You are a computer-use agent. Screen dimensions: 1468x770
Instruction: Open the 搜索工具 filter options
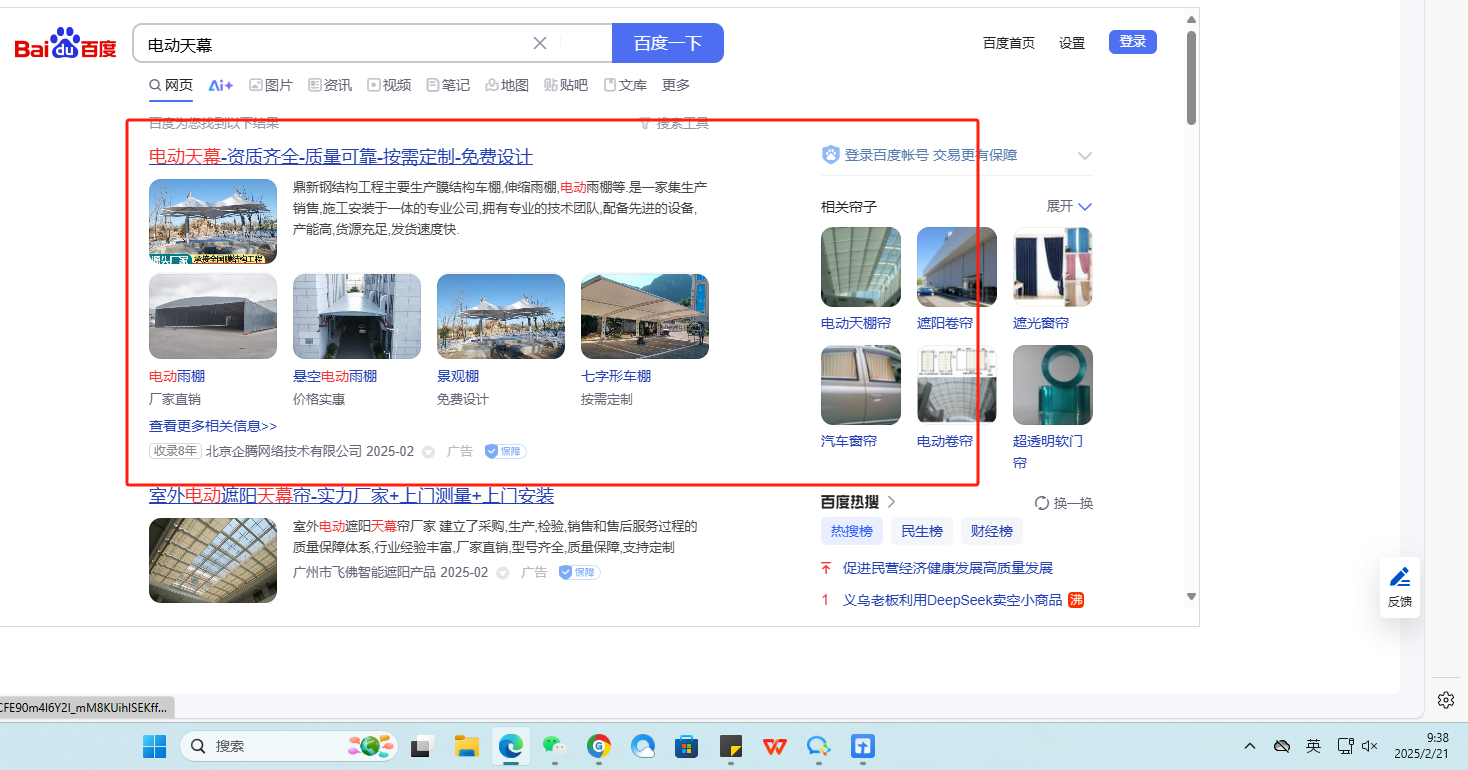pyautogui.click(x=674, y=123)
